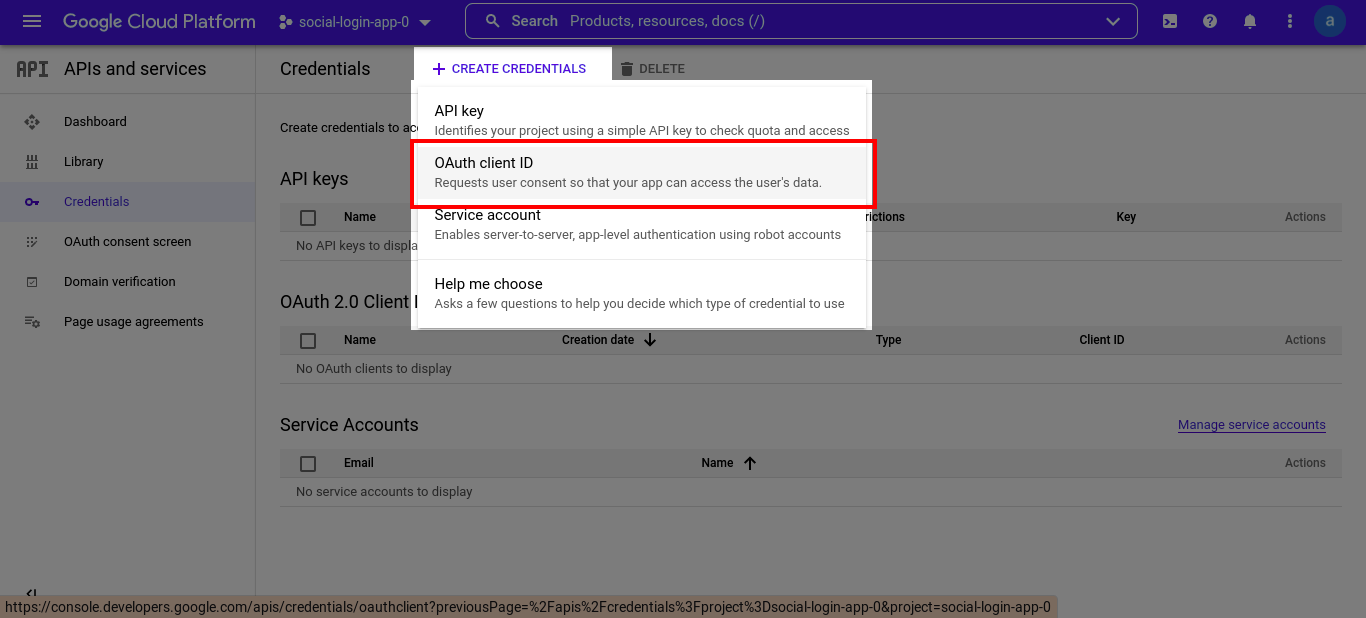Choose Help me choose option

642,293
